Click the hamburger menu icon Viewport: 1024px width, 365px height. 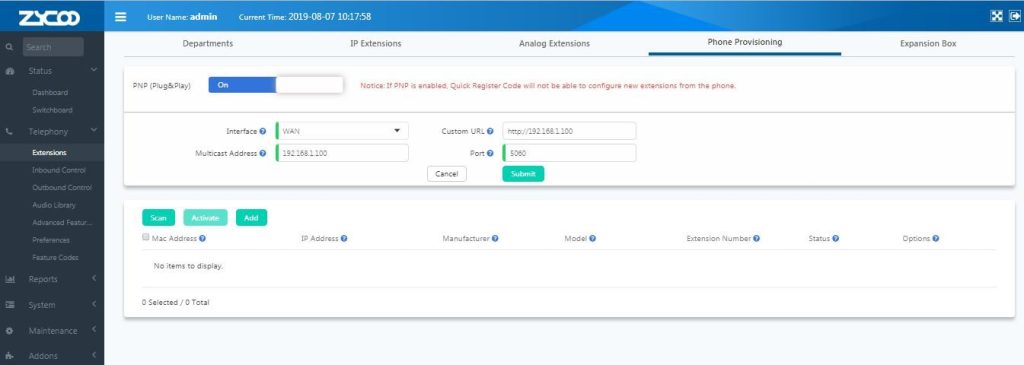(x=121, y=17)
